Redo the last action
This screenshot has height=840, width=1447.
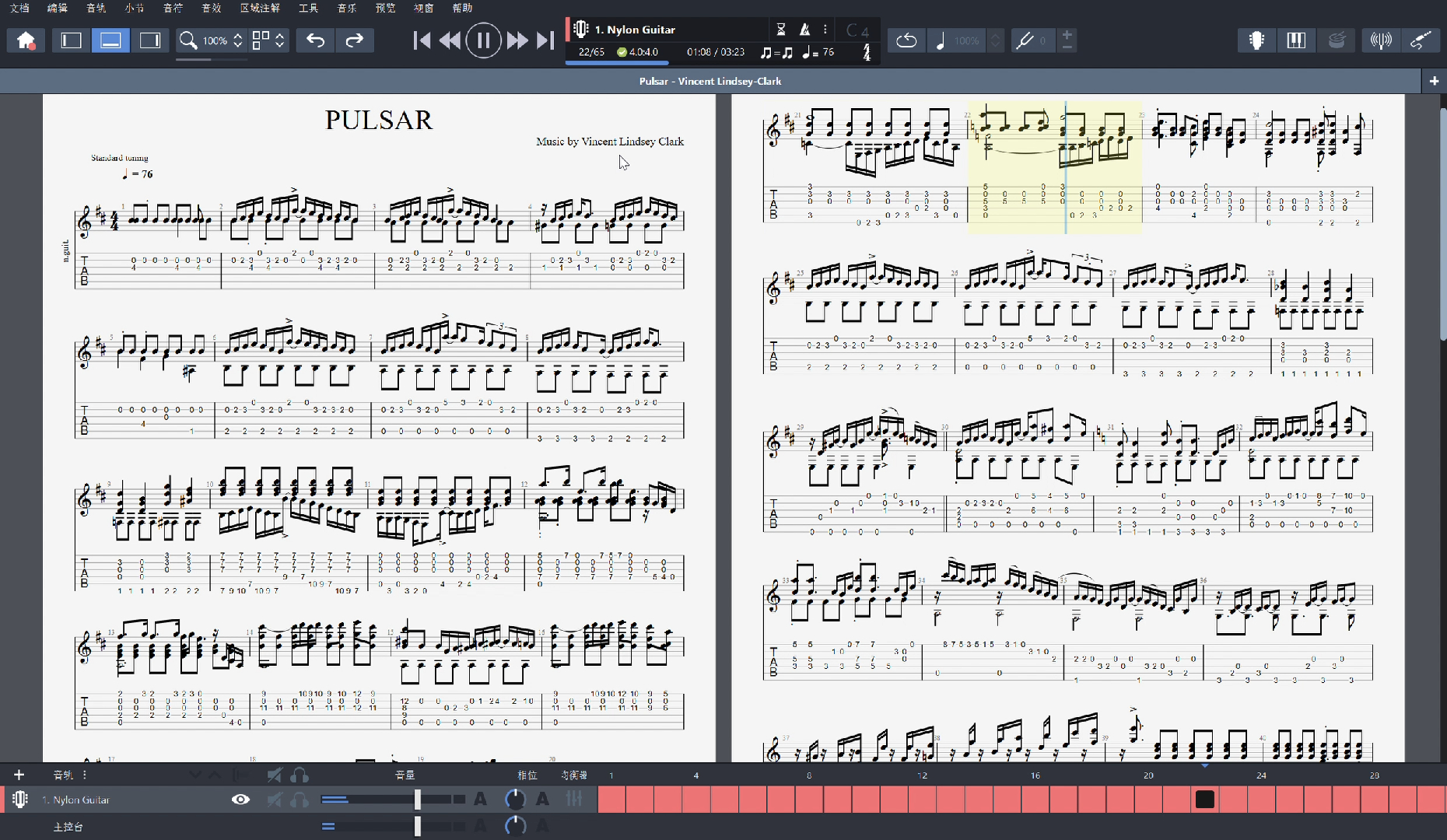pyautogui.click(x=355, y=40)
